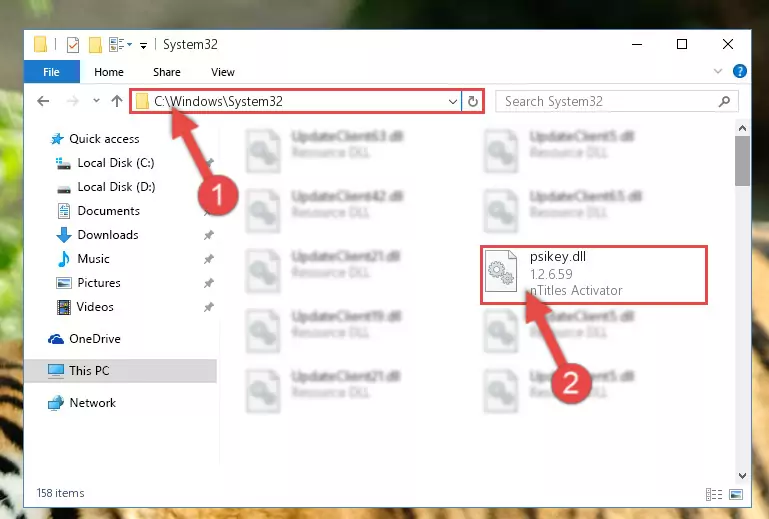The height and width of the screenshot is (519, 769).
Task: Open Customize Quick Access Toolbar dropdown arrow
Action: click(143, 46)
